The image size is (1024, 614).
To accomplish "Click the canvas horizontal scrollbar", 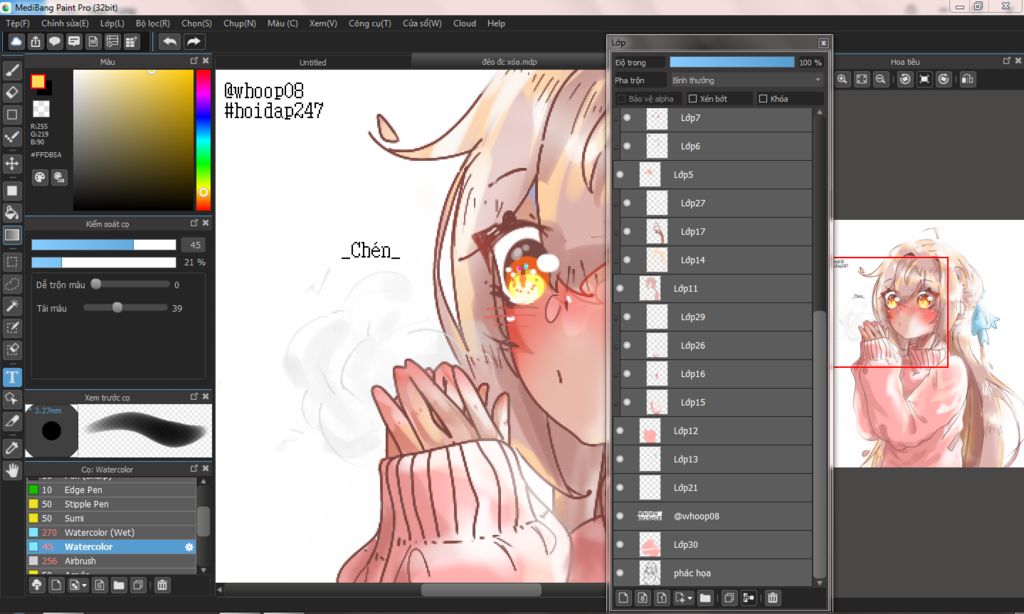I will 481,590.
